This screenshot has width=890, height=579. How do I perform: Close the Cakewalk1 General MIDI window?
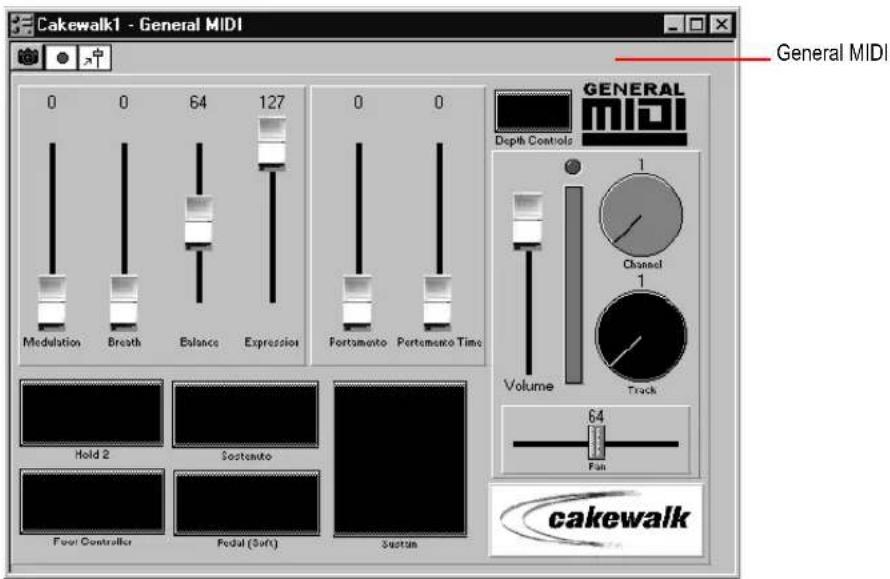(x=721, y=24)
